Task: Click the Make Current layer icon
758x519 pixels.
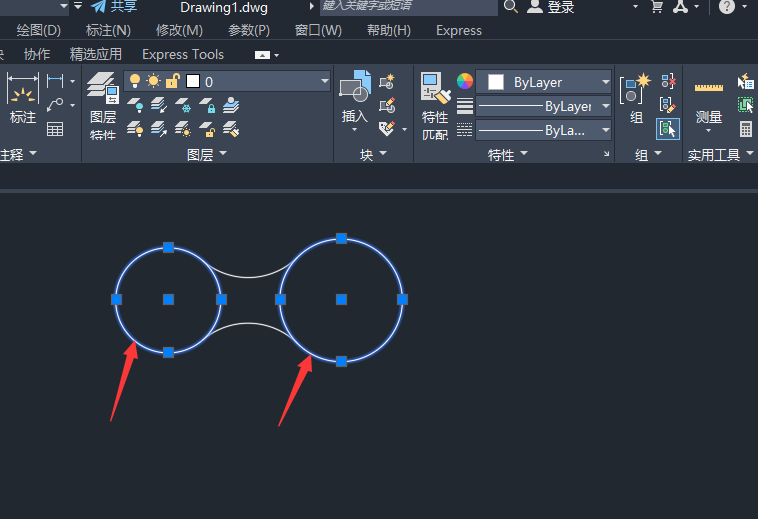Action: click(x=231, y=105)
